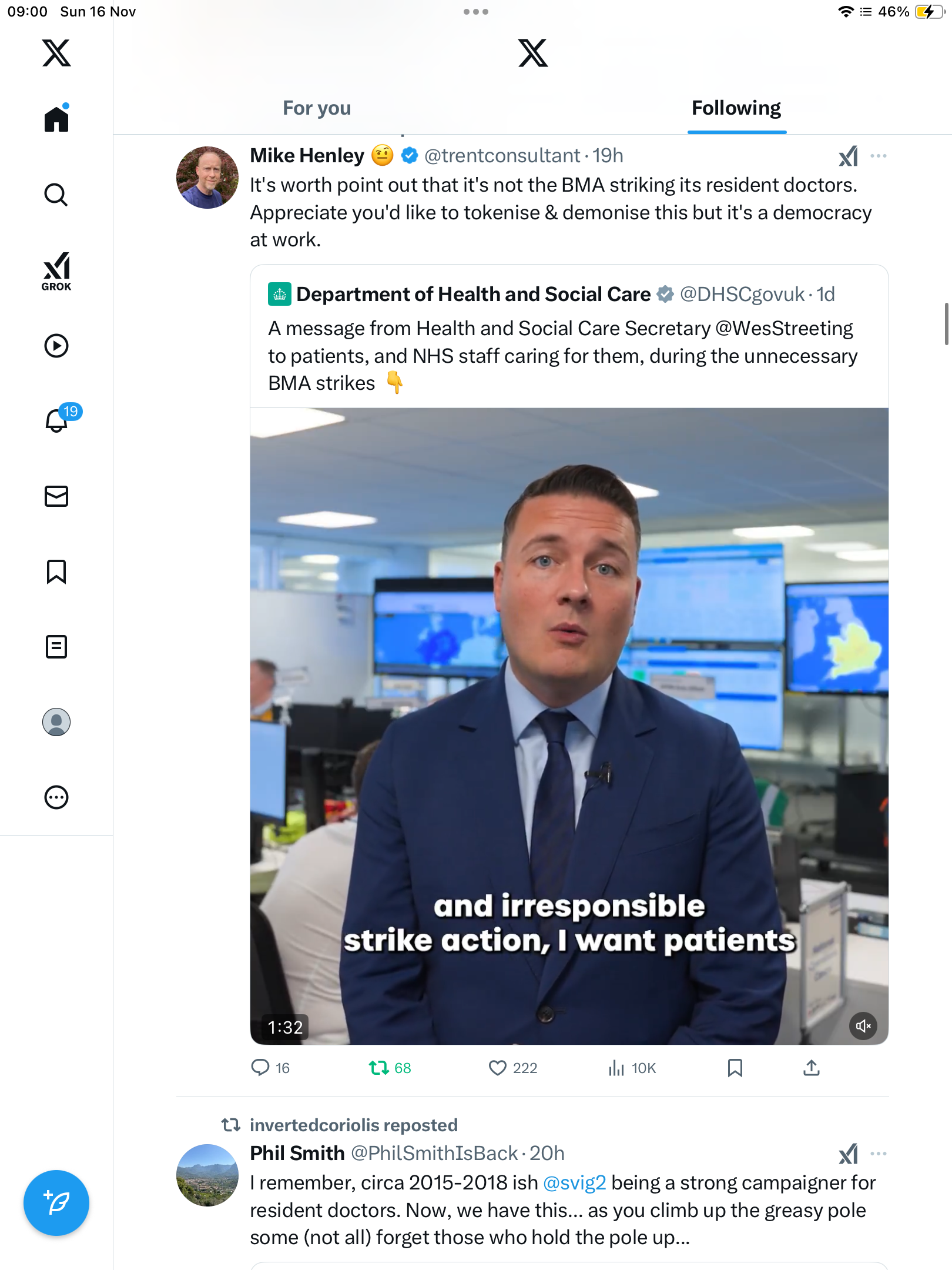
Task: Bookmark Mike Henley's post
Action: (735, 1068)
